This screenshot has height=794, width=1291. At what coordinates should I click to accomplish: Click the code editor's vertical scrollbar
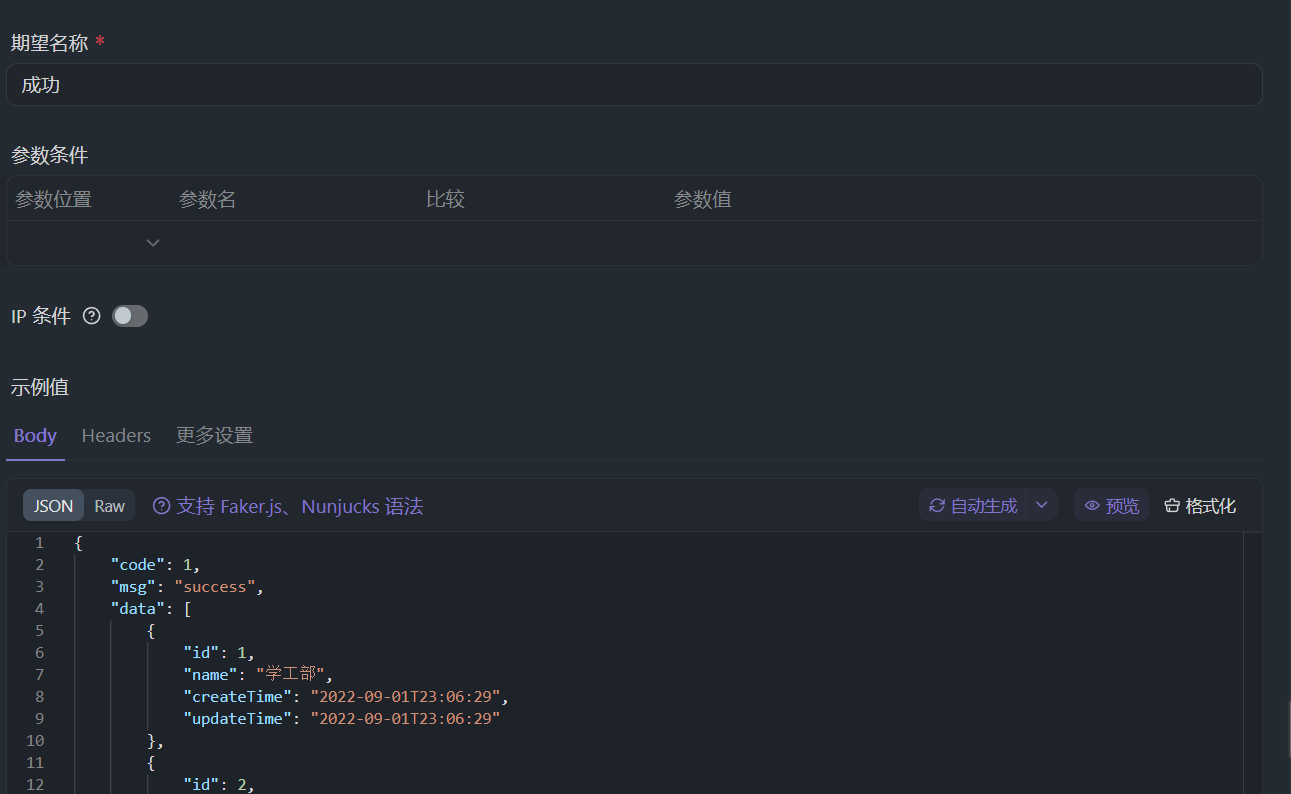coord(1252,660)
